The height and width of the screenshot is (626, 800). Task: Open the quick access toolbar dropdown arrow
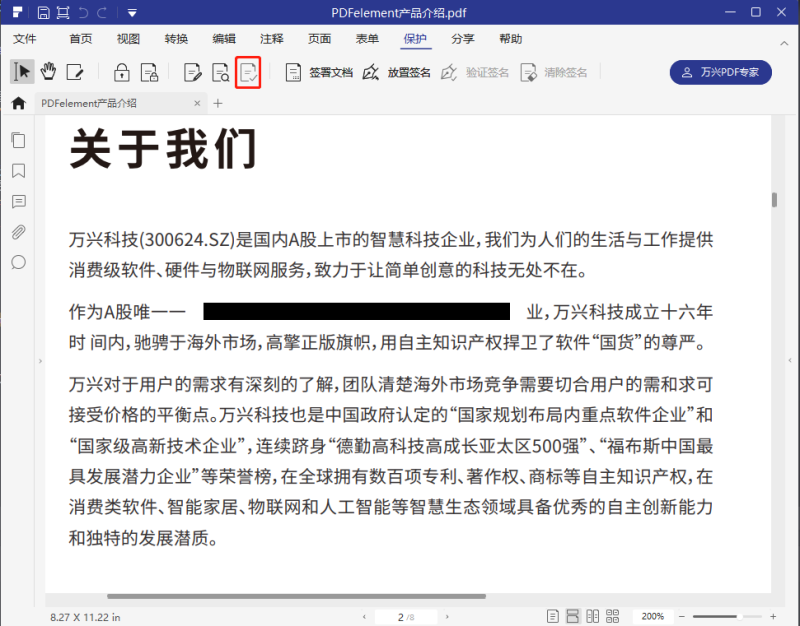click(131, 12)
